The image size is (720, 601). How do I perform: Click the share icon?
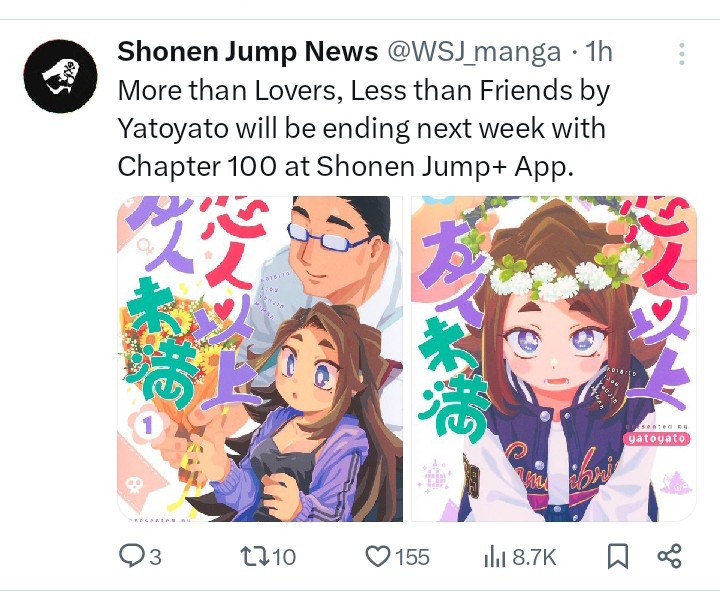(669, 556)
